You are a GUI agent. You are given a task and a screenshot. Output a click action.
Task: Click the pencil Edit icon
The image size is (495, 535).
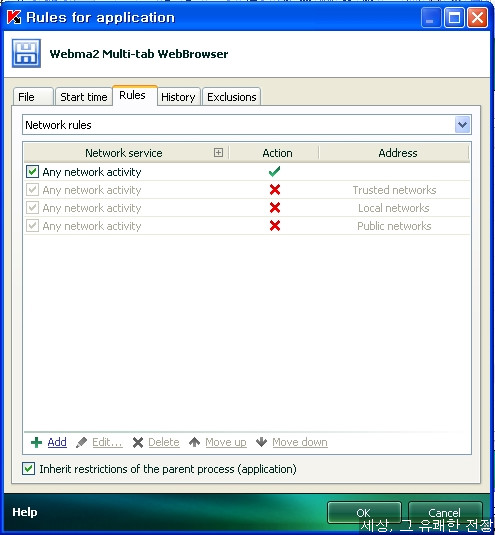tap(81, 442)
